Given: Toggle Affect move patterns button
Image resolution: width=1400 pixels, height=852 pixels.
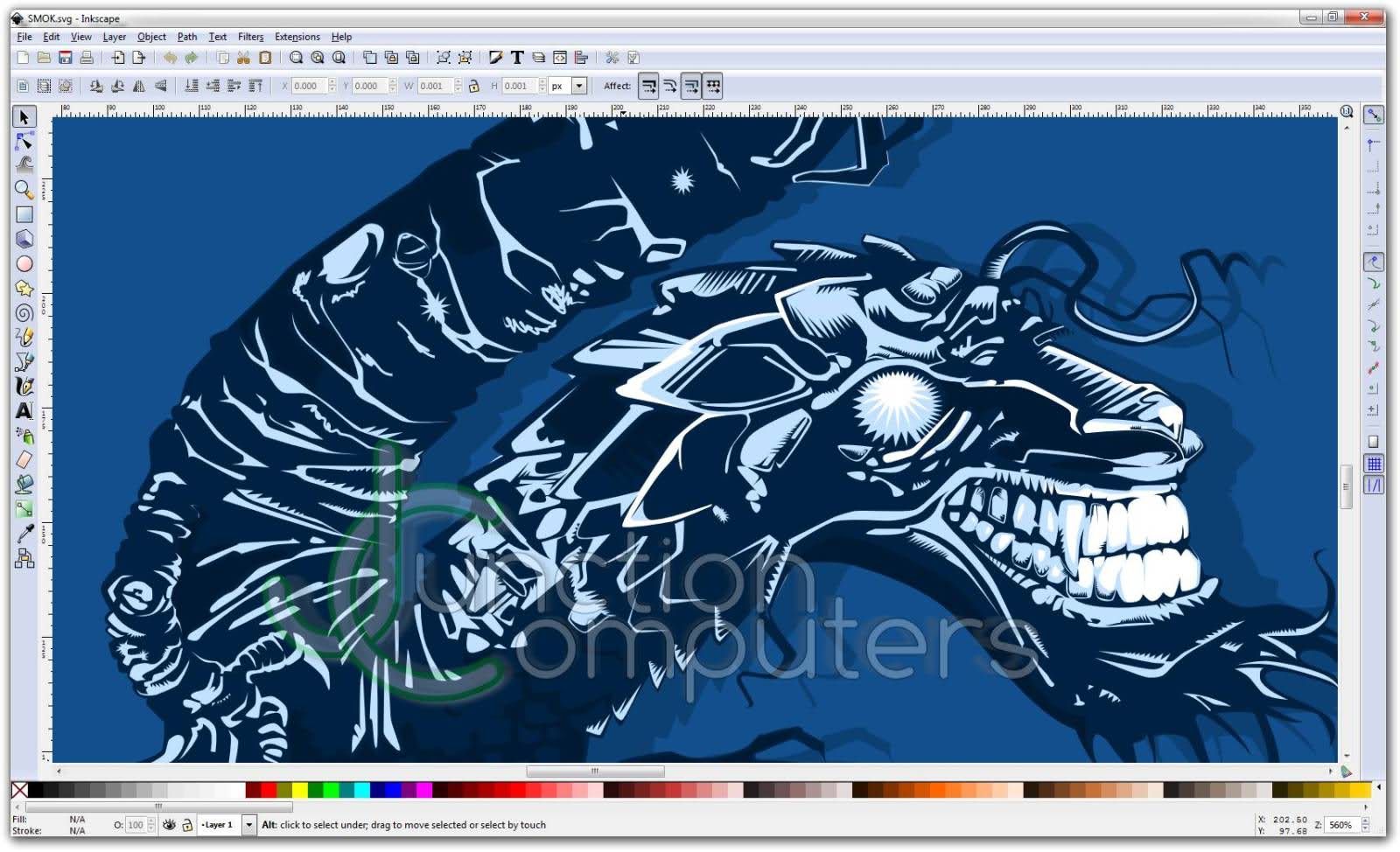Looking at the screenshot, I should (713, 86).
